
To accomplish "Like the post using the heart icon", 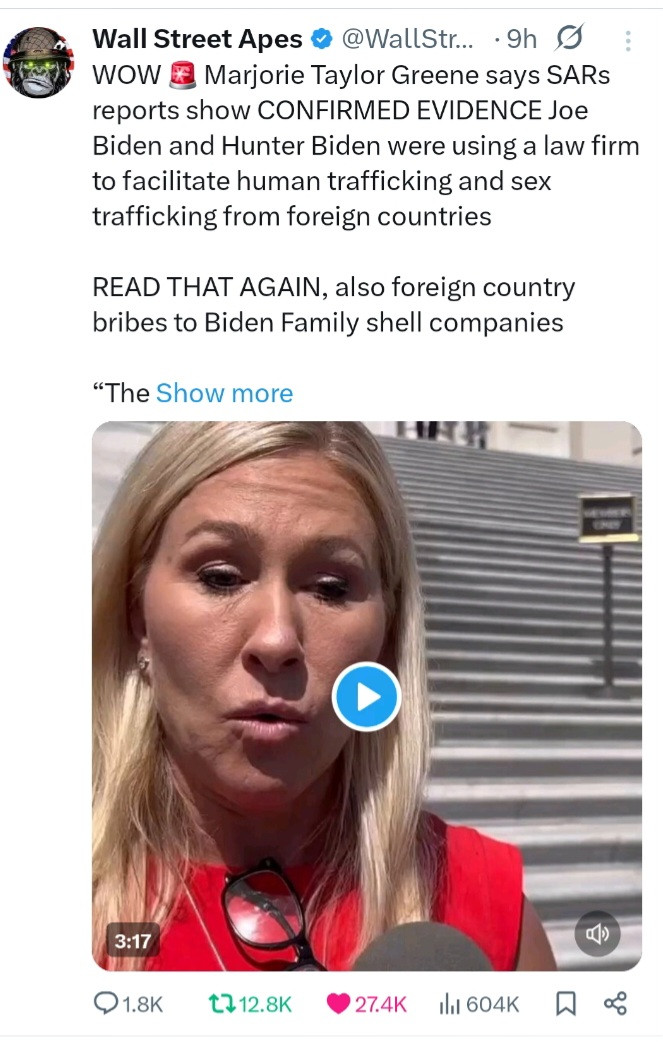I will (367, 1003).
